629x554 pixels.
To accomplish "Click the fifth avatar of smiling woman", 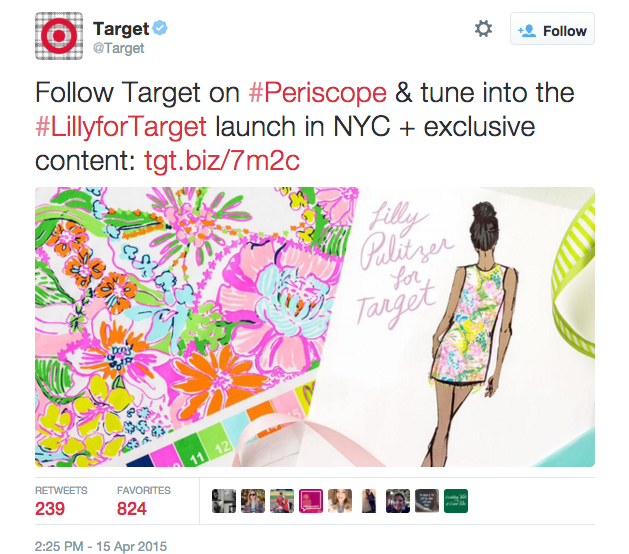I will coord(340,501).
